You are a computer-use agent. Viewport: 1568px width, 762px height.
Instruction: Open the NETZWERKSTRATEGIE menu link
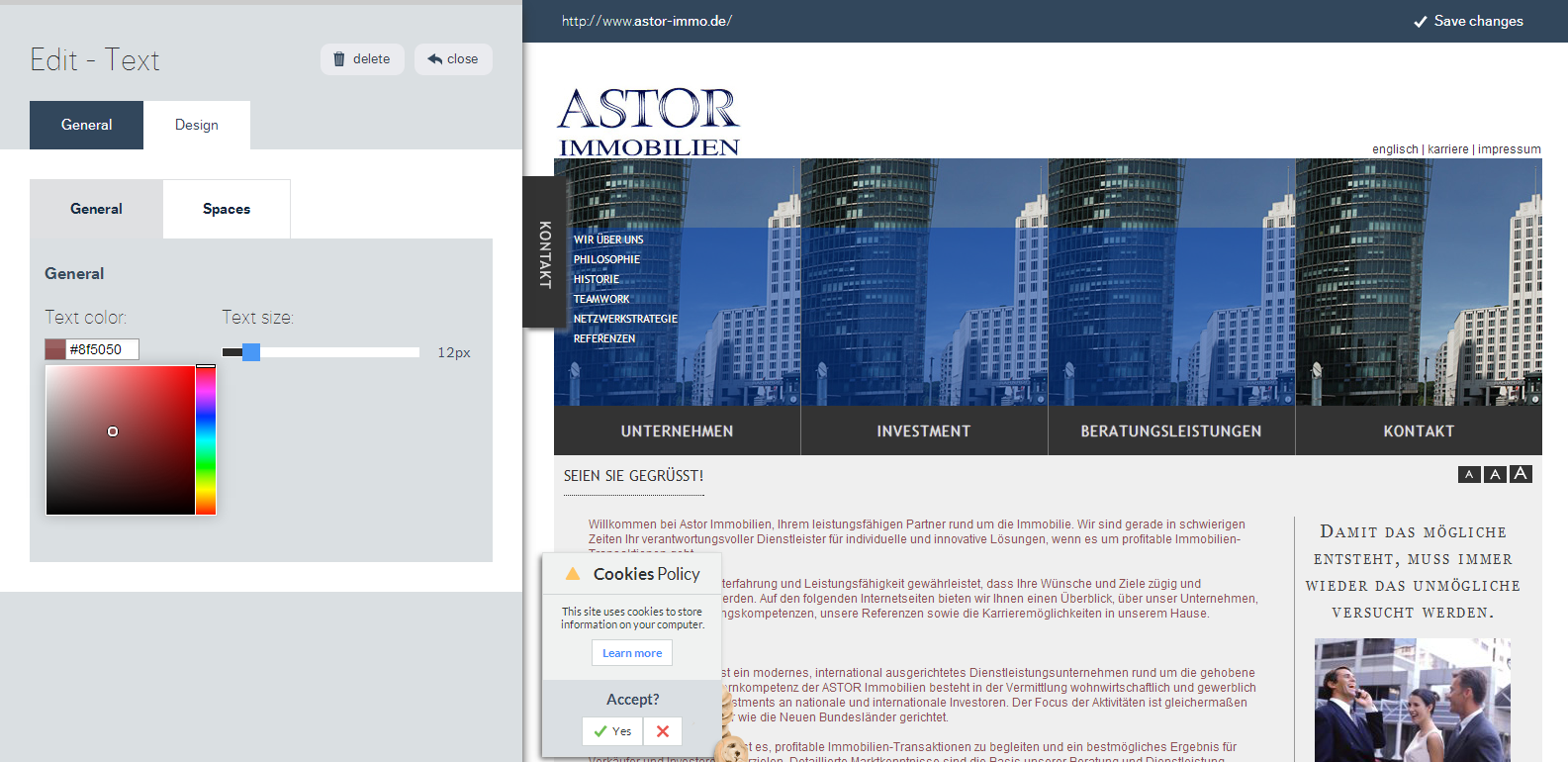pyautogui.click(x=625, y=319)
